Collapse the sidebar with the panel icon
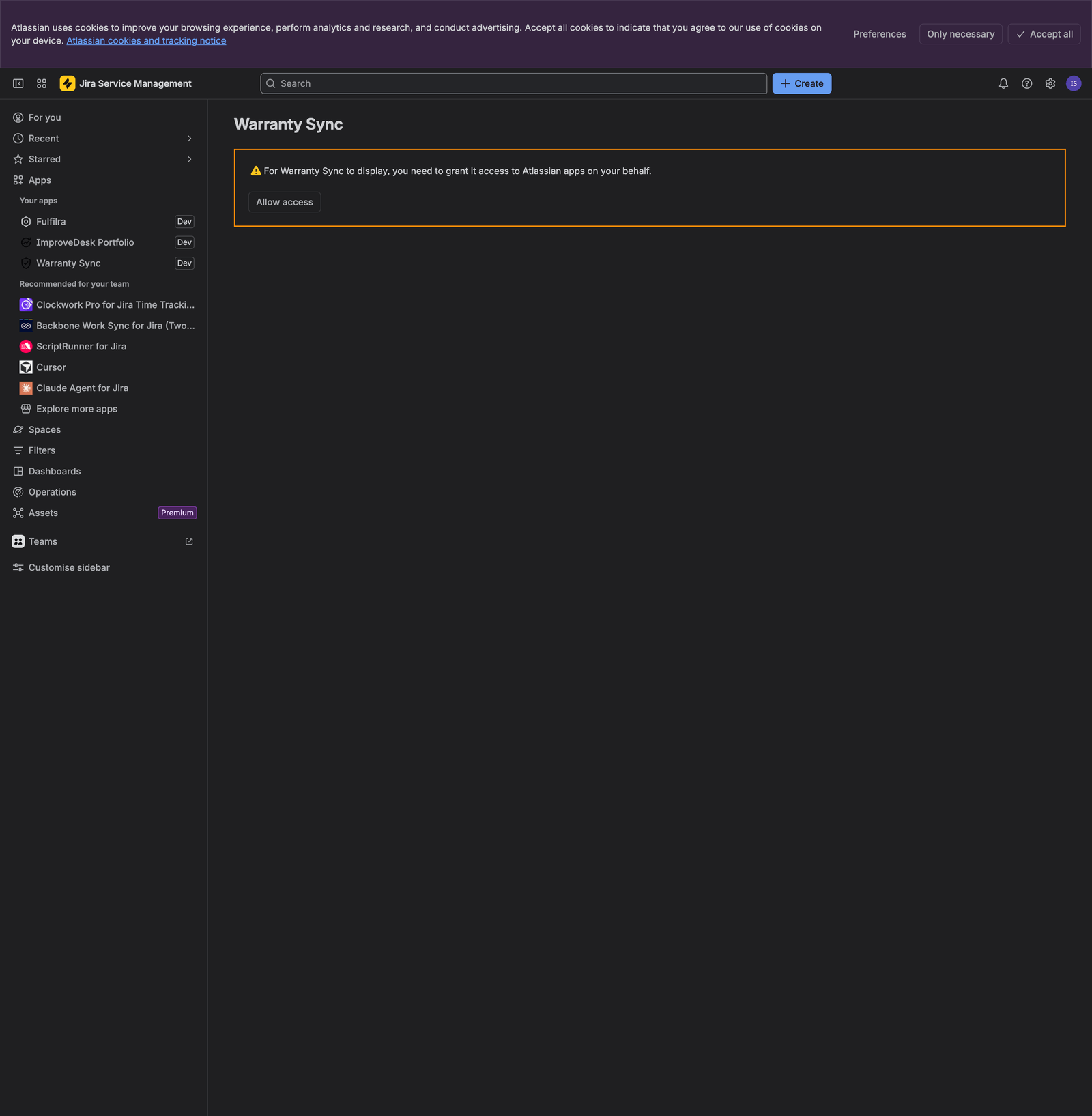The height and width of the screenshot is (1116, 1092). (x=18, y=83)
